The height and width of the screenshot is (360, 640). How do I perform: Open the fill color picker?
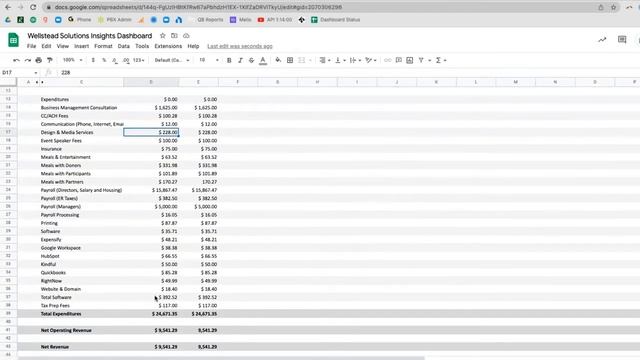(x=278, y=60)
